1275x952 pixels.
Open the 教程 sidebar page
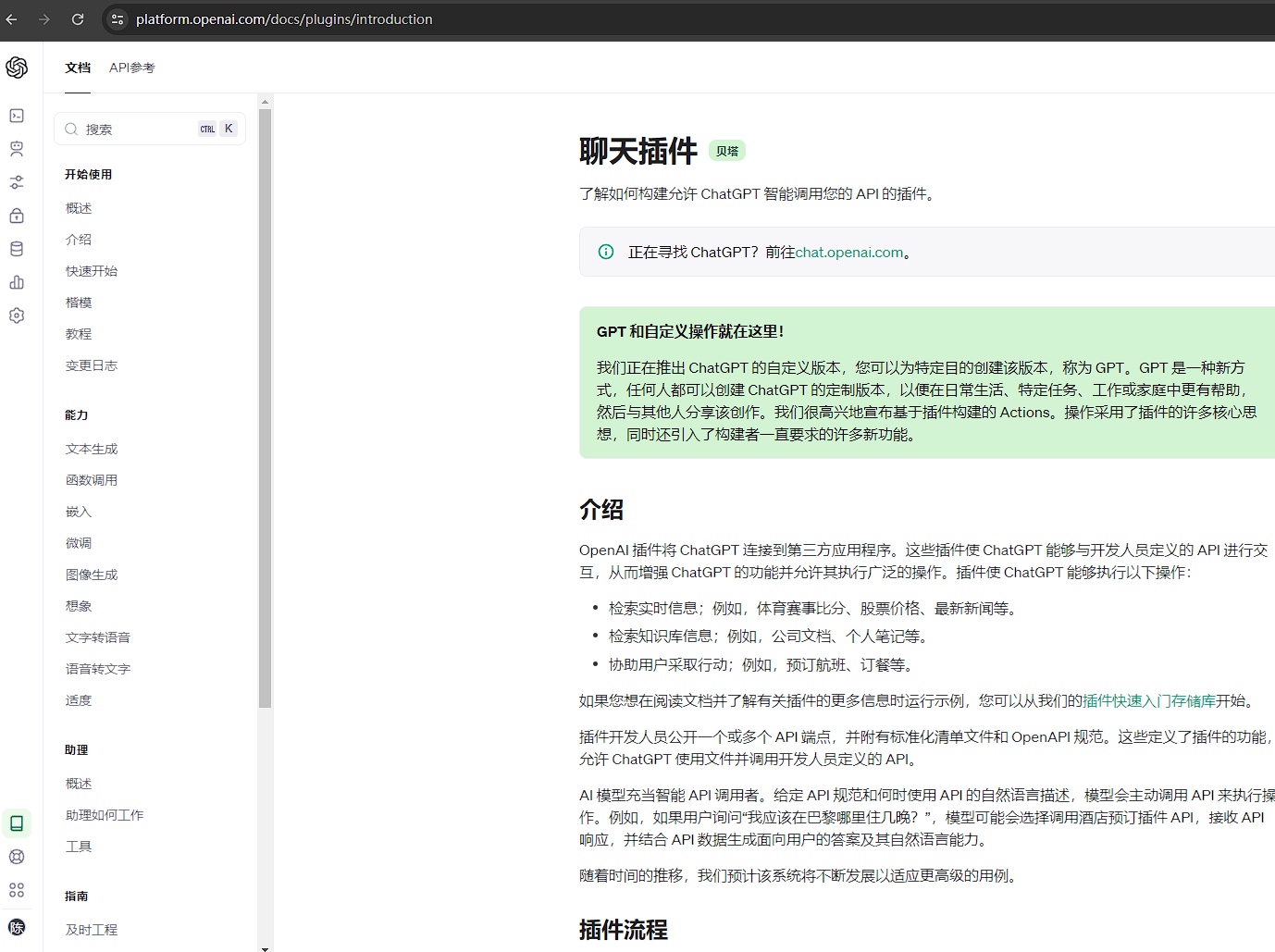coord(79,334)
